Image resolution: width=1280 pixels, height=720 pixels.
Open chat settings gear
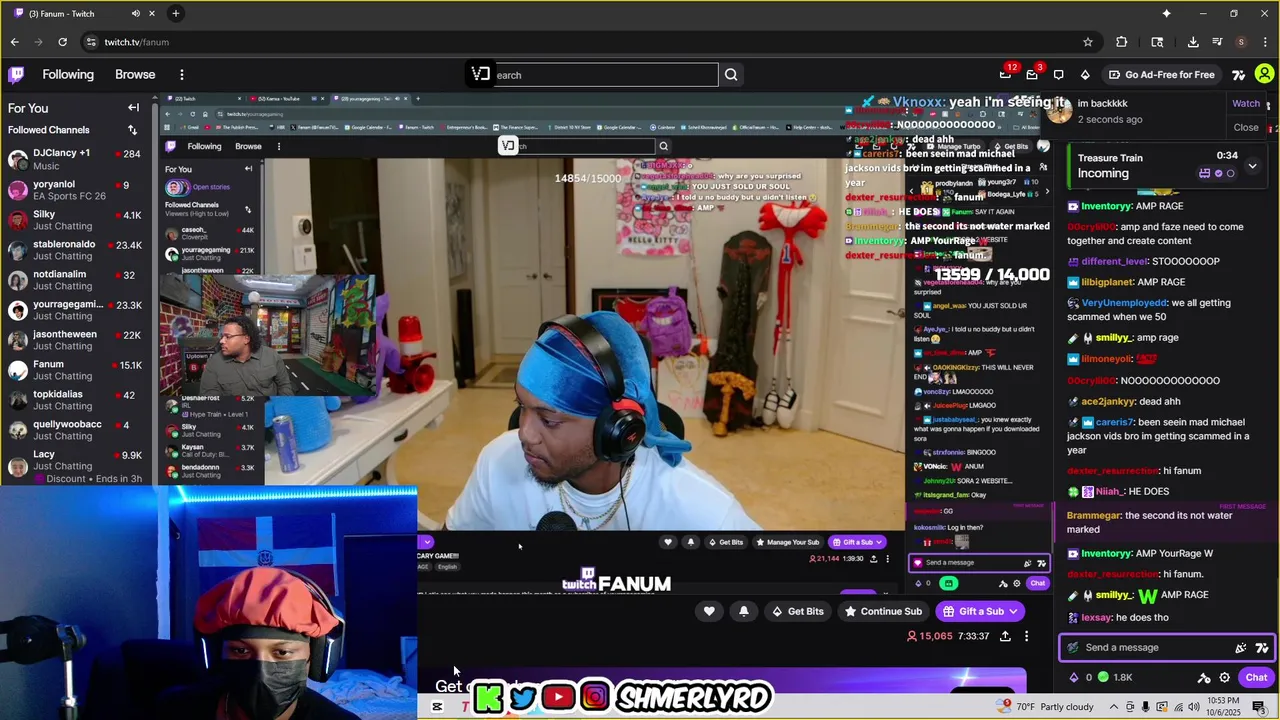click(x=1224, y=677)
